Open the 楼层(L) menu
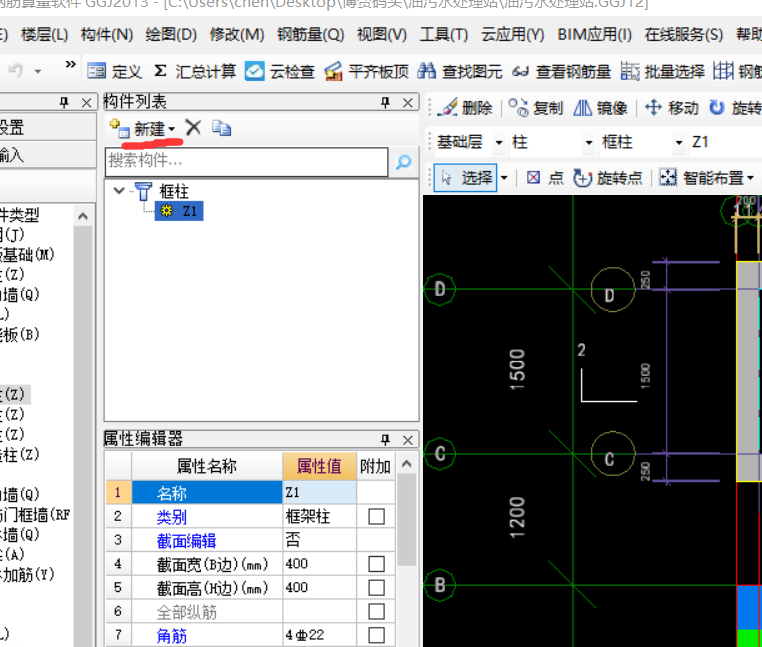The image size is (762, 647). click(45, 35)
